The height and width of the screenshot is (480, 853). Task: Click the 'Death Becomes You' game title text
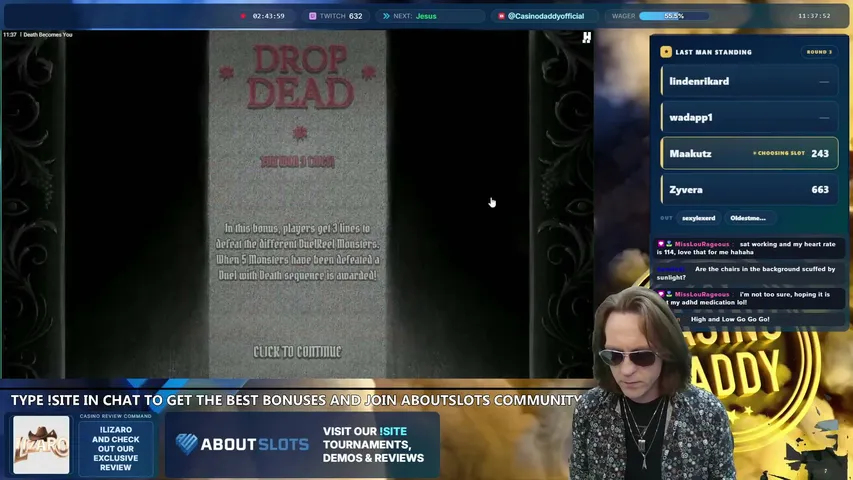pyautogui.click(x=48, y=35)
